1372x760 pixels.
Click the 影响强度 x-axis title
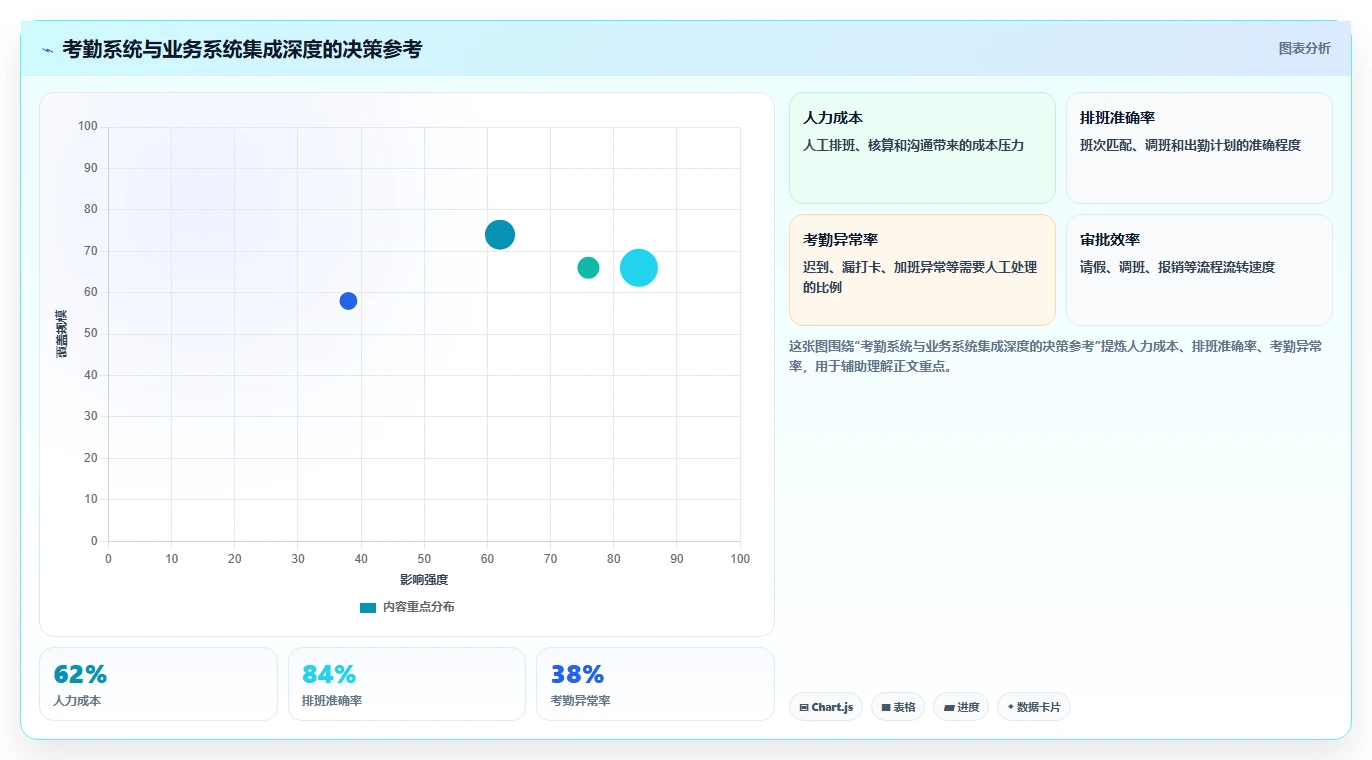coord(424,580)
